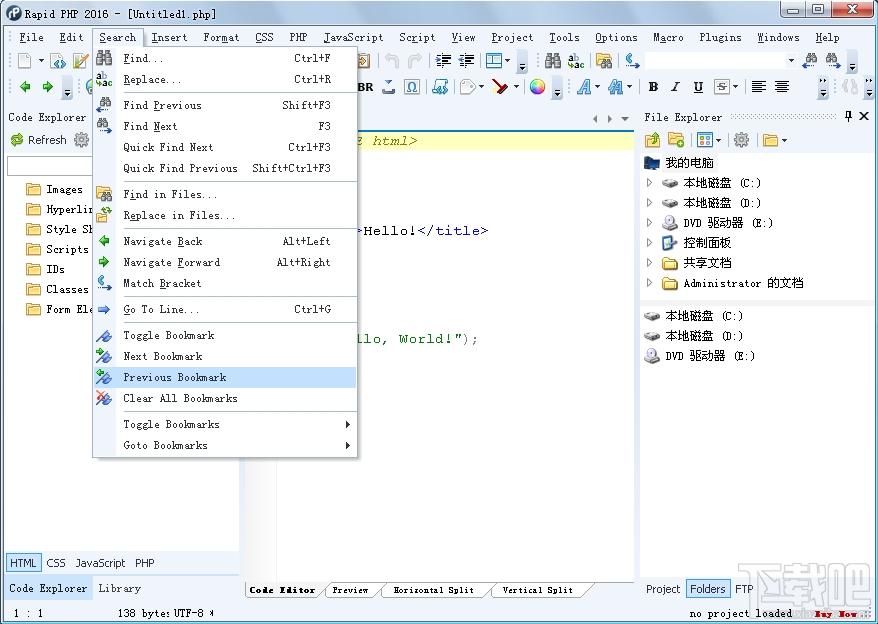Select the Scripts folder in Code Explorer
878x624 pixels.
click(57, 249)
